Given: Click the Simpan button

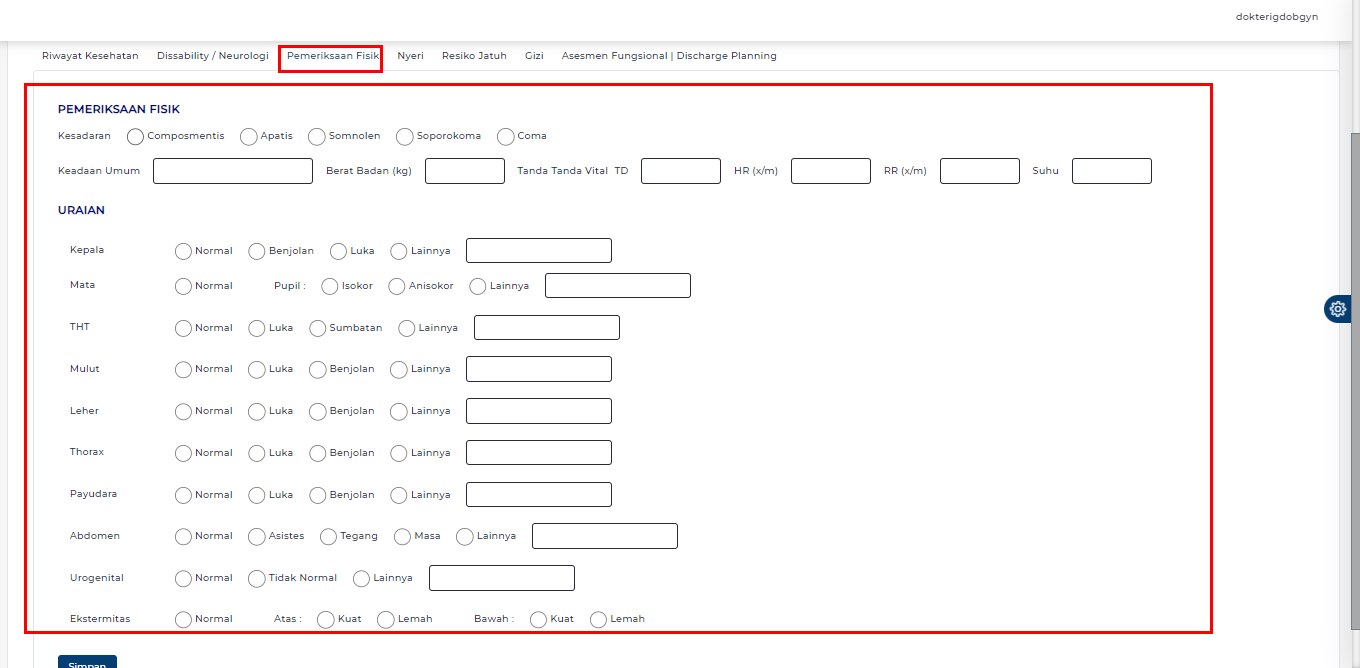Looking at the screenshot, I should pyautogui.click(x=87, y=662).
